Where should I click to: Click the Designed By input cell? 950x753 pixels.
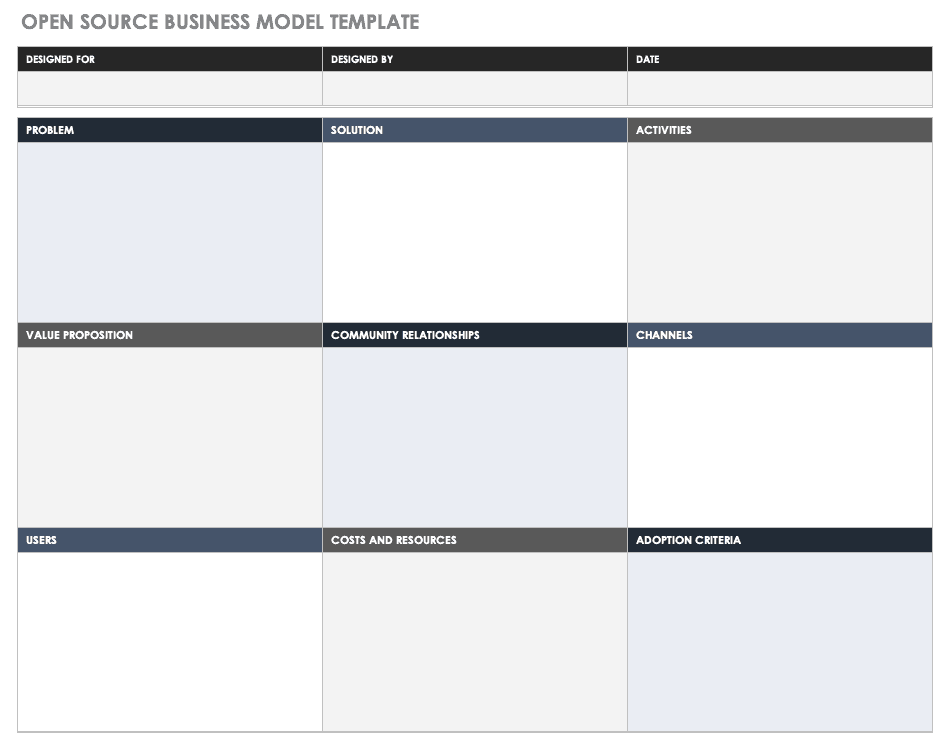[x=475, y=88]
